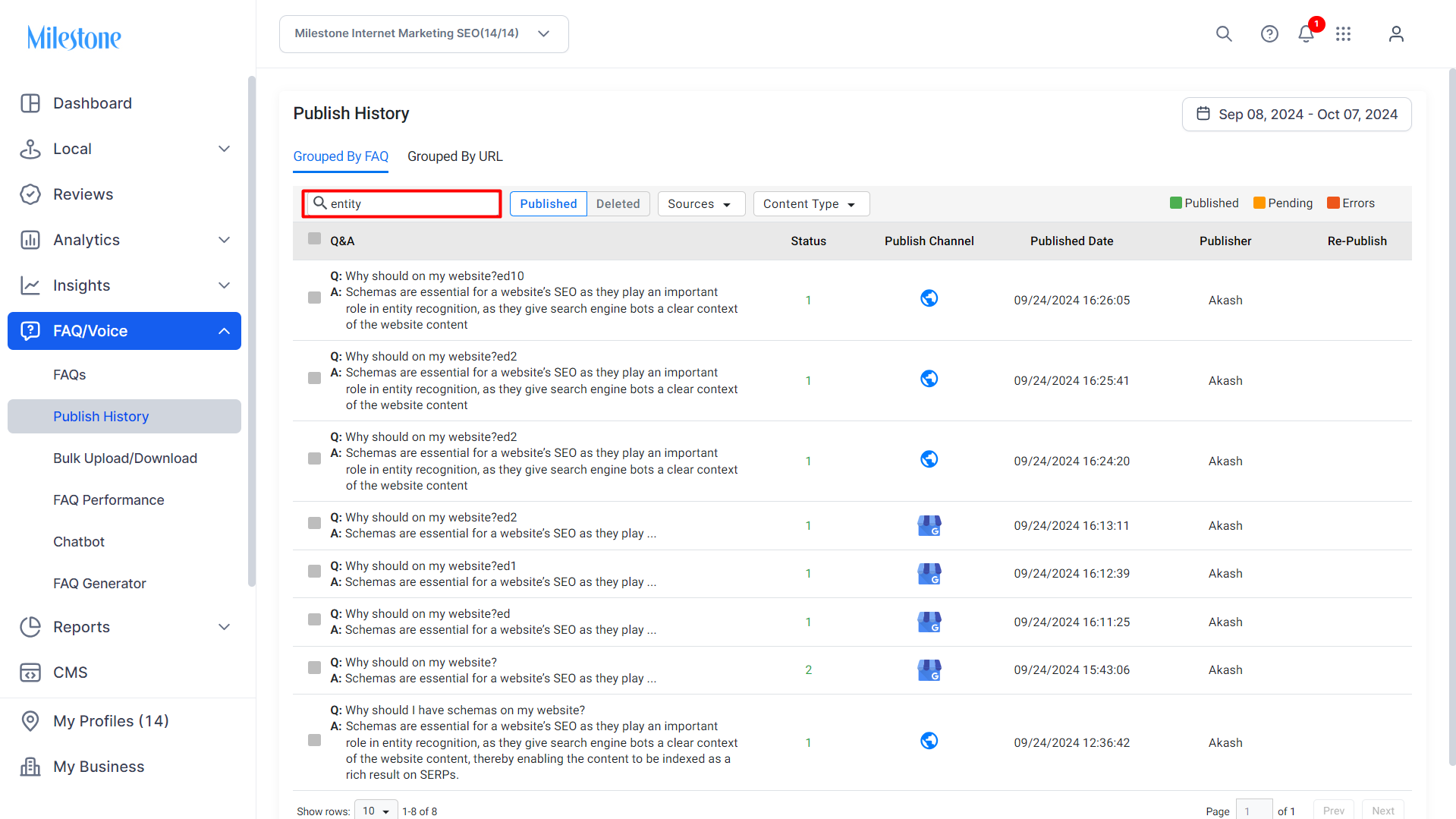Open Chatbot submenu item
This screenshot has width=1456, height=819.
[79, 542]
